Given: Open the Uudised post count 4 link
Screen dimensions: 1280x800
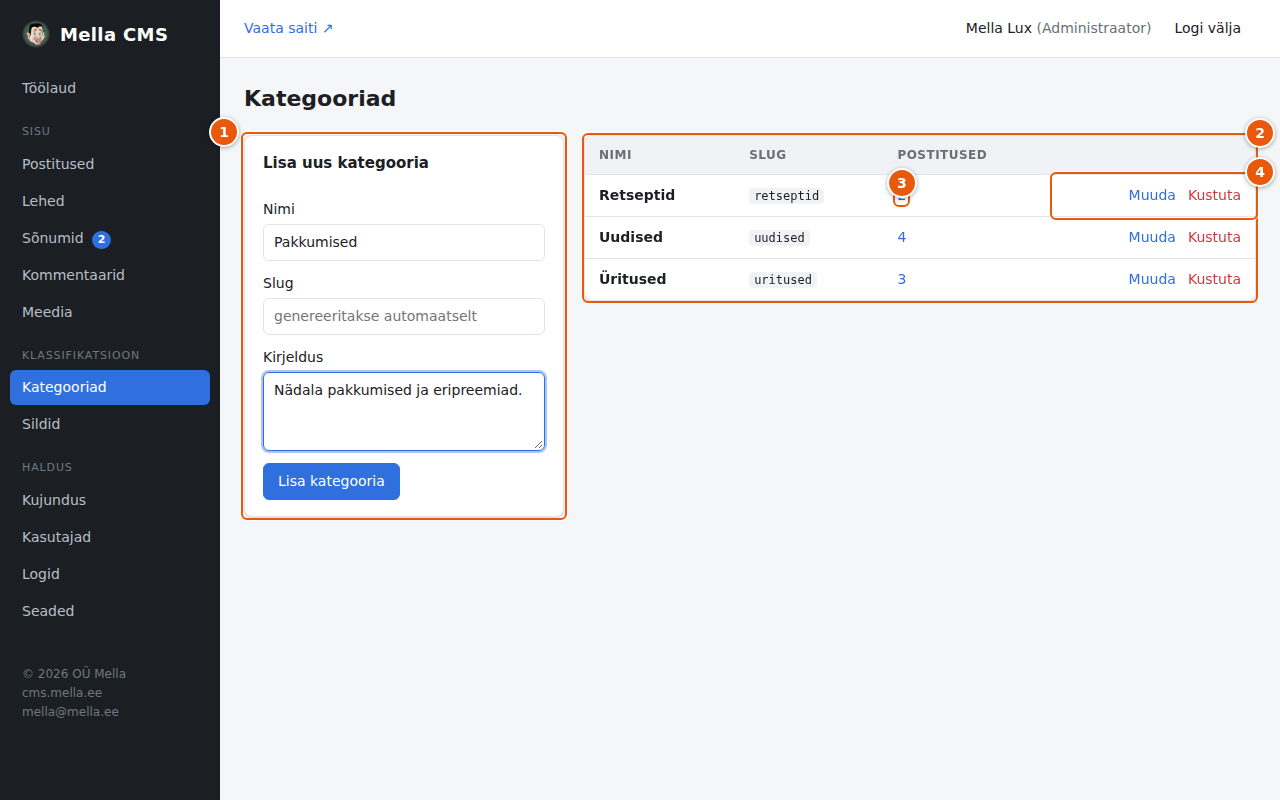Looking at the screenshot, I should coord(902,237).
